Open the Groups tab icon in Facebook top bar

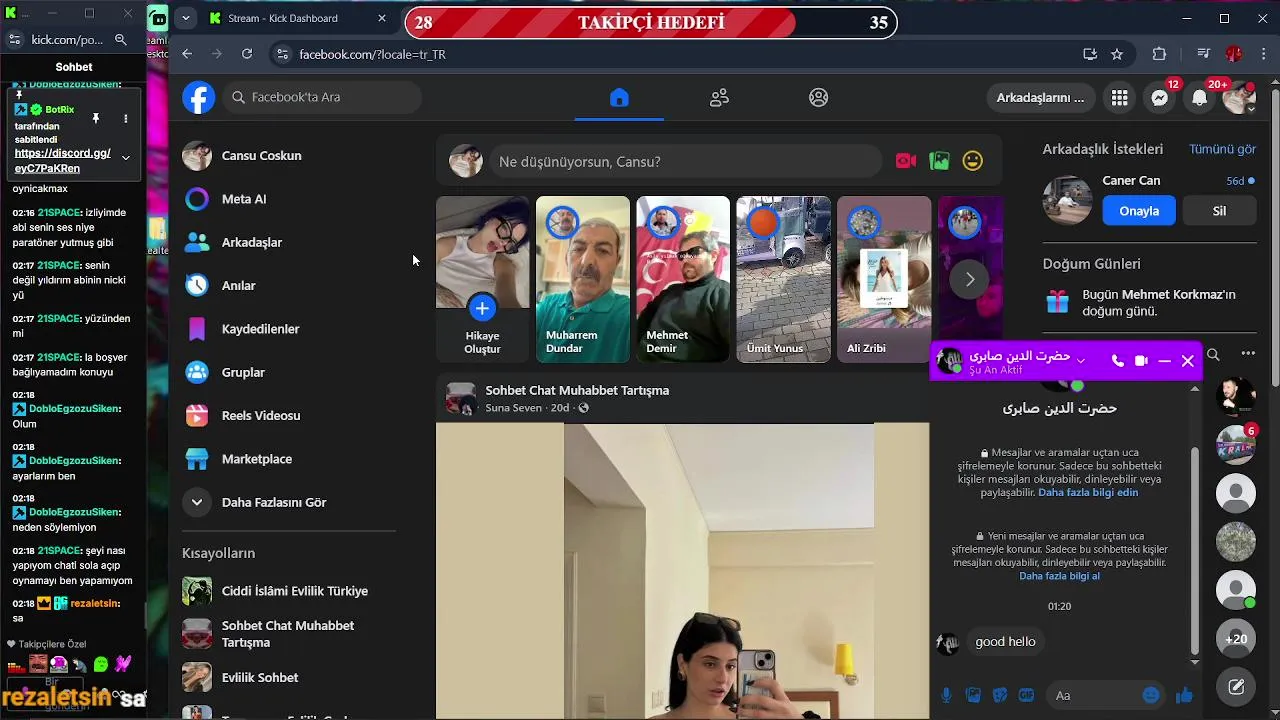pyautogui.click(x=819, y=97)
